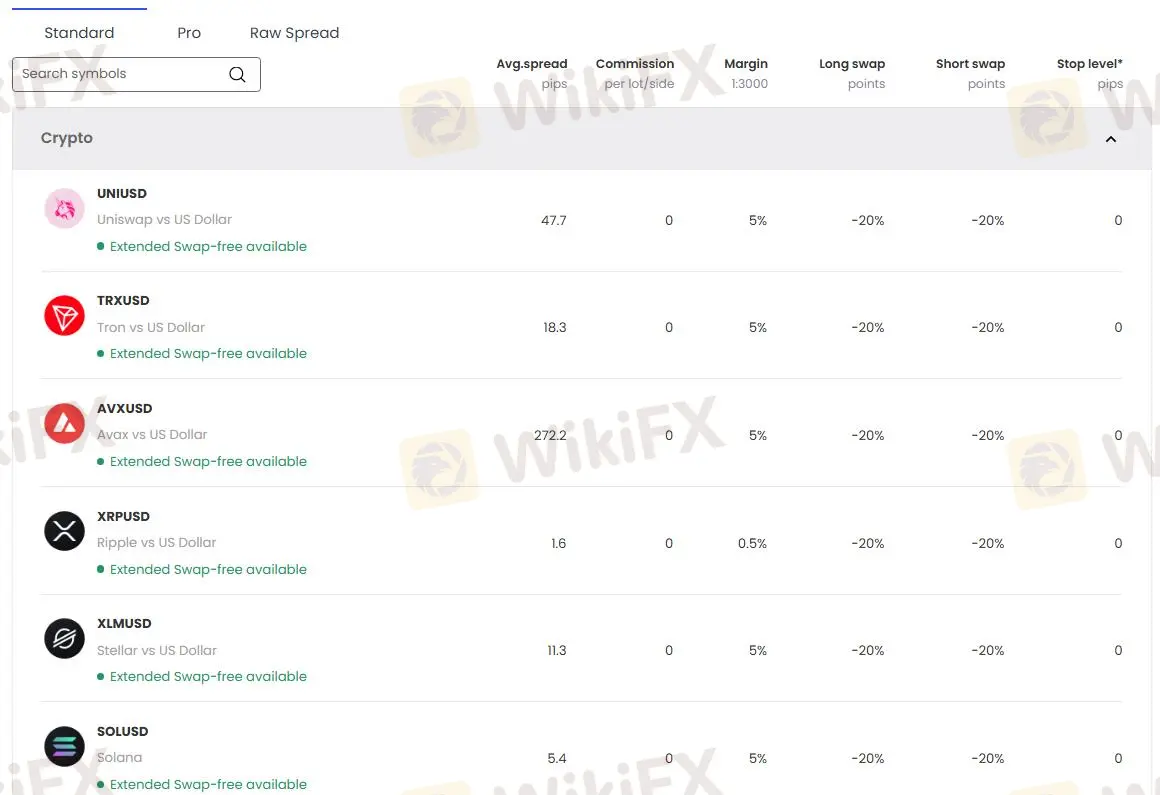Switch to the Pro tab
Image resolution: width=1160 pixels, height=795 pixels.
188,32
